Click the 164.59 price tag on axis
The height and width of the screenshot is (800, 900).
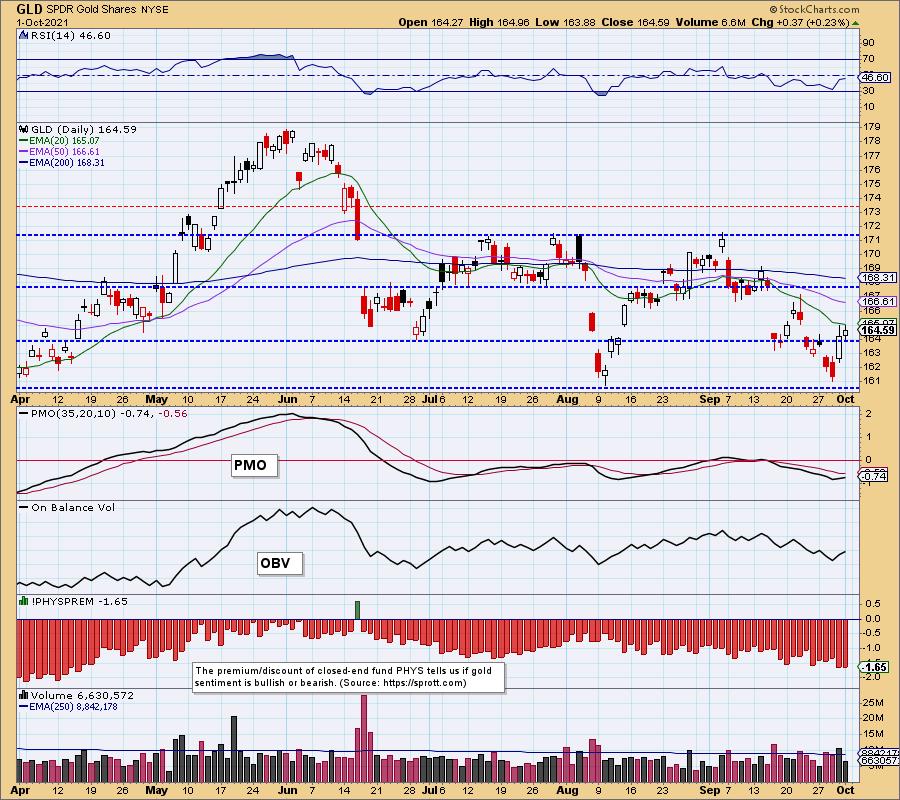tap(878, 330)
